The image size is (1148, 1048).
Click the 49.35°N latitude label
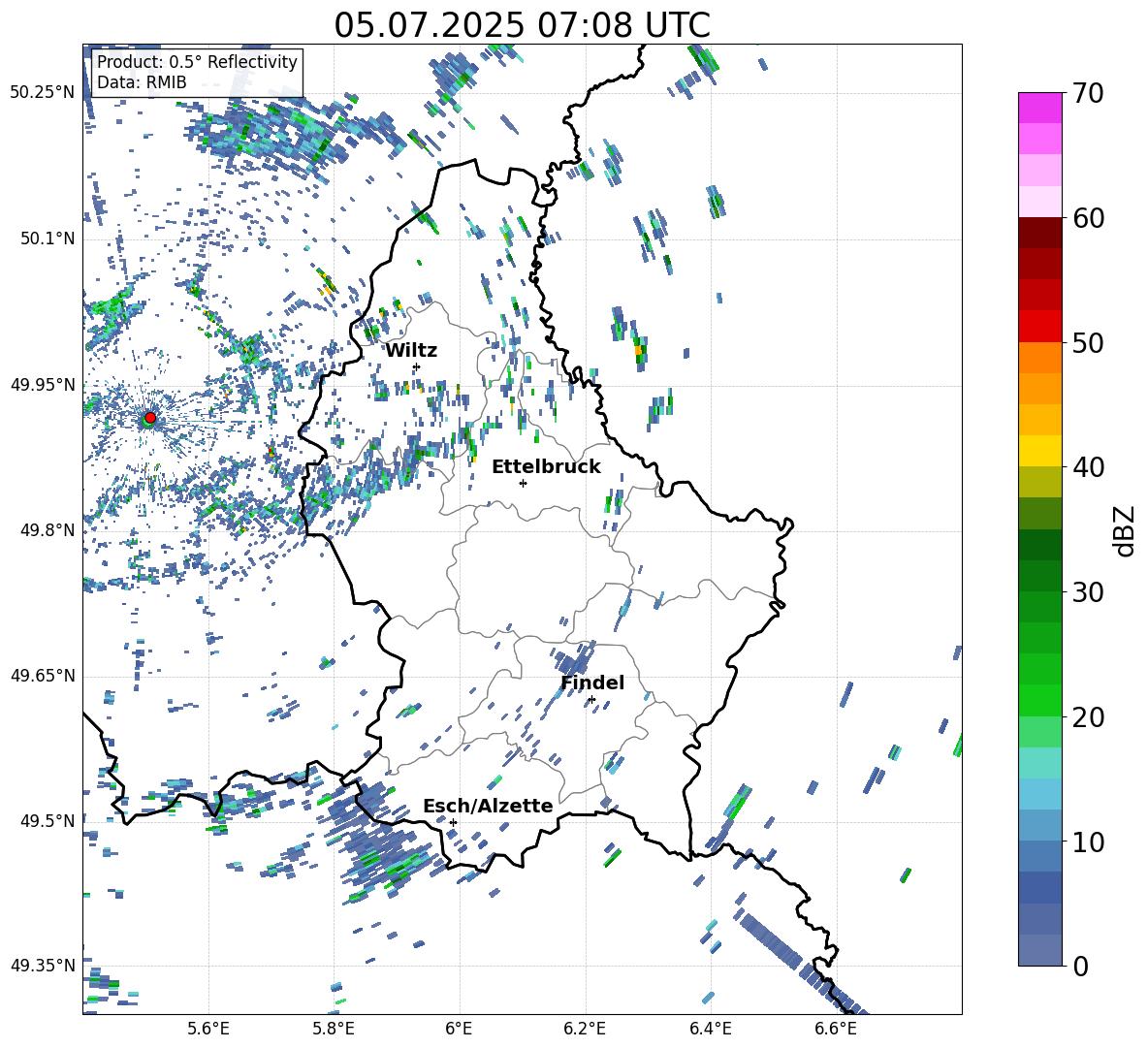pos(43,966)
